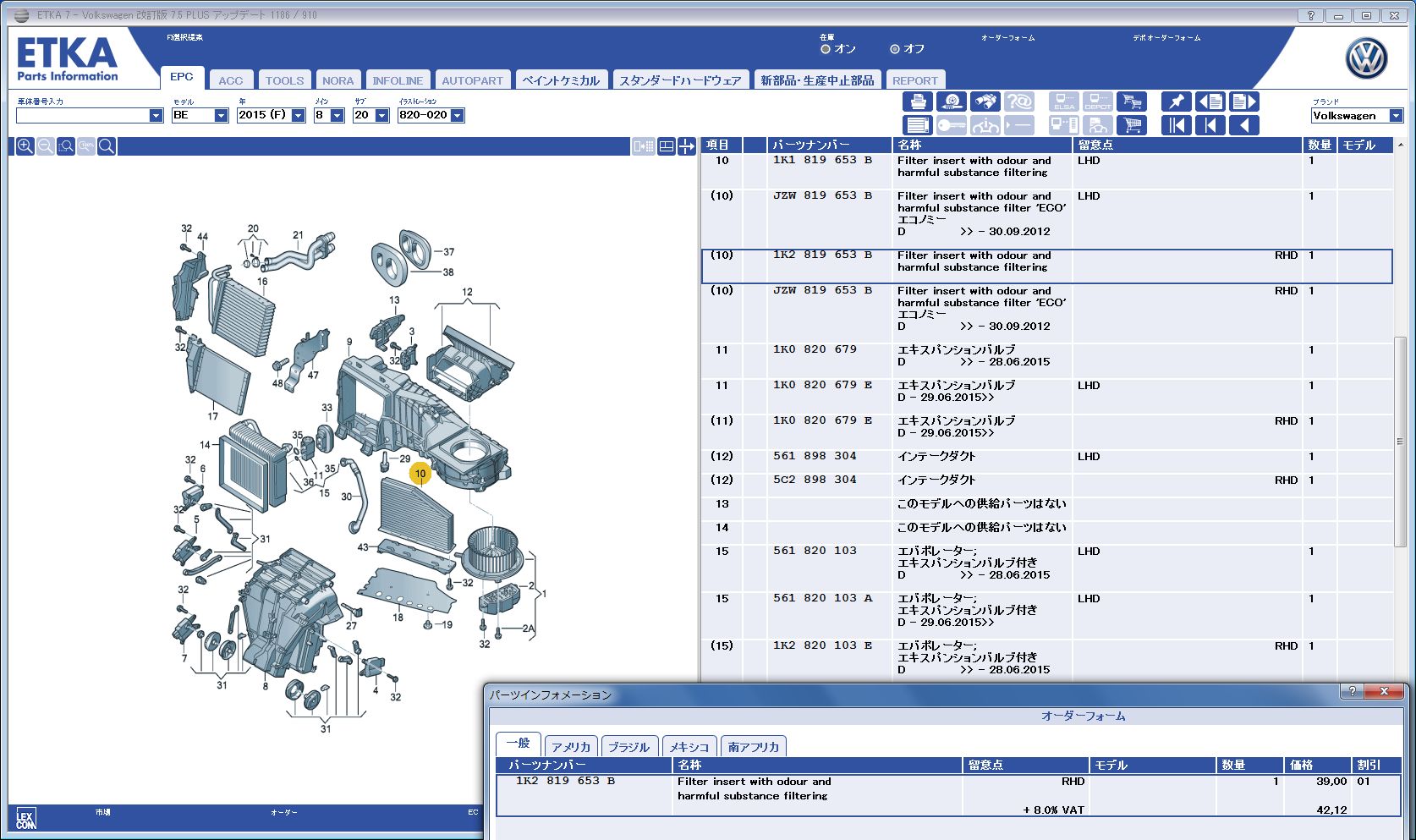Click the wheel-and-bolt parts icon
This screenshot has width=1416, height=840.
pyautogui.click(x=951, y=102)
